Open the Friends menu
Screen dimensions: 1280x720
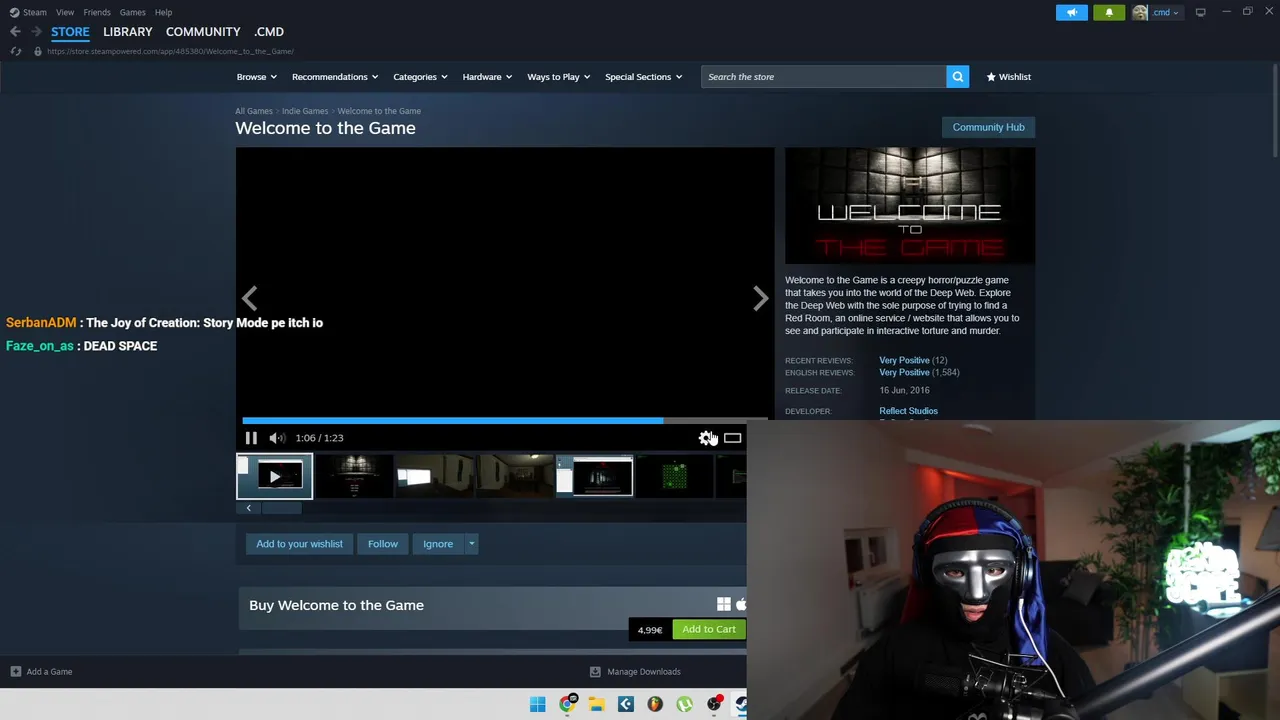(97, 12)
